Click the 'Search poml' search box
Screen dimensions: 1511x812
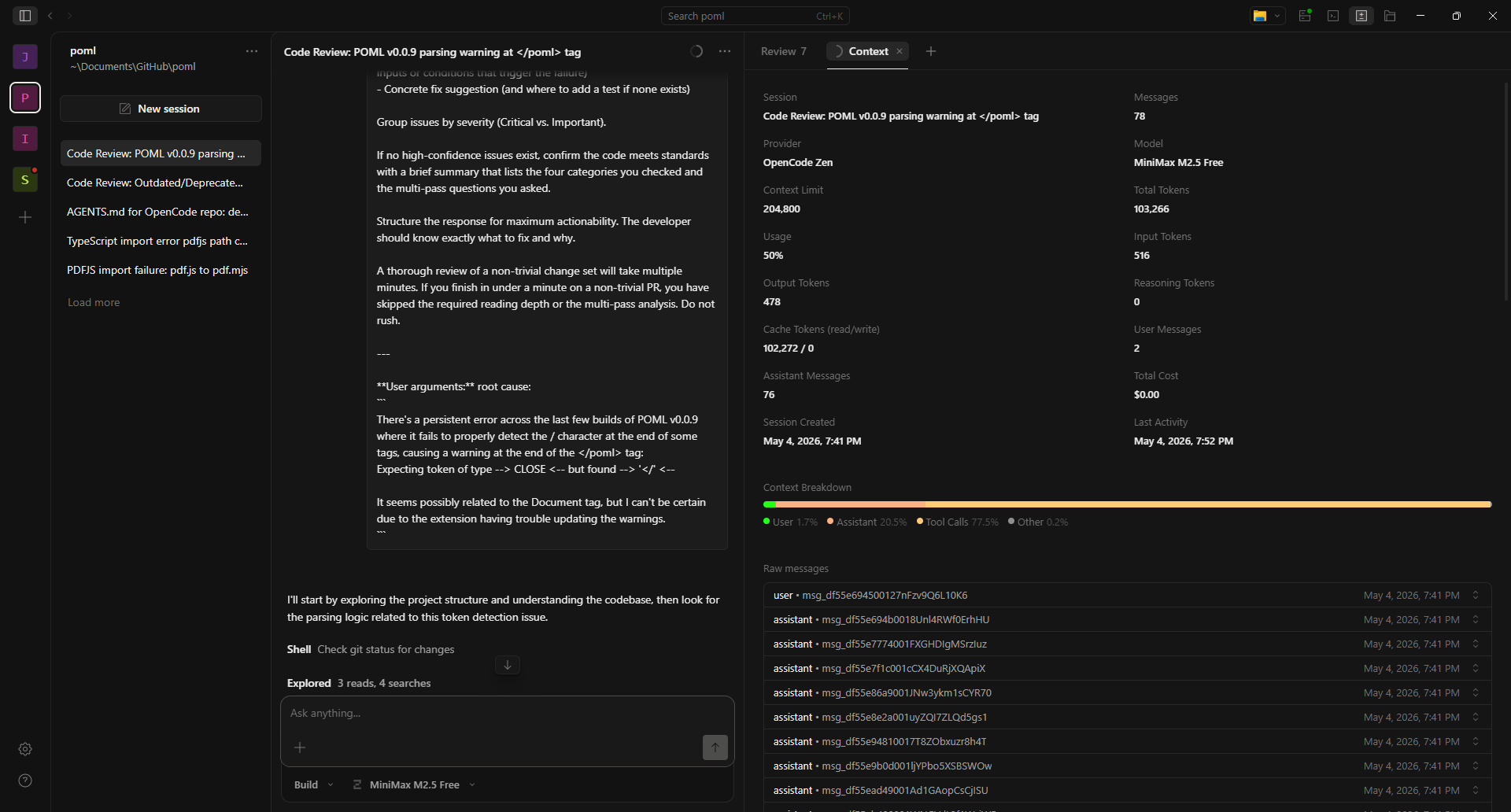coord(755,16)
